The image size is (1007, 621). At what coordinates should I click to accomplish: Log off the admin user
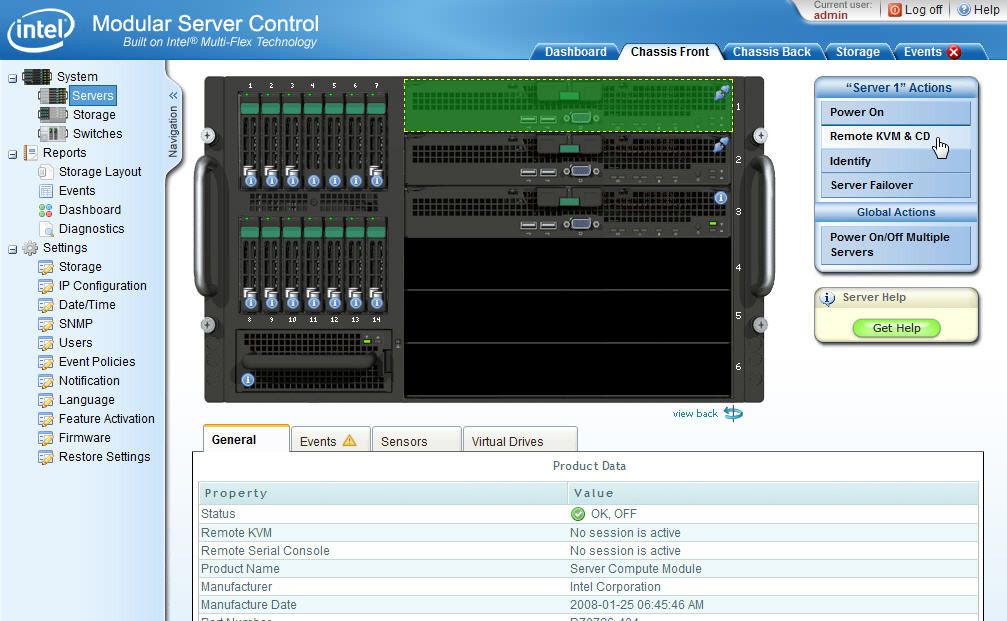pyautogui.click(x=916, y=10)
